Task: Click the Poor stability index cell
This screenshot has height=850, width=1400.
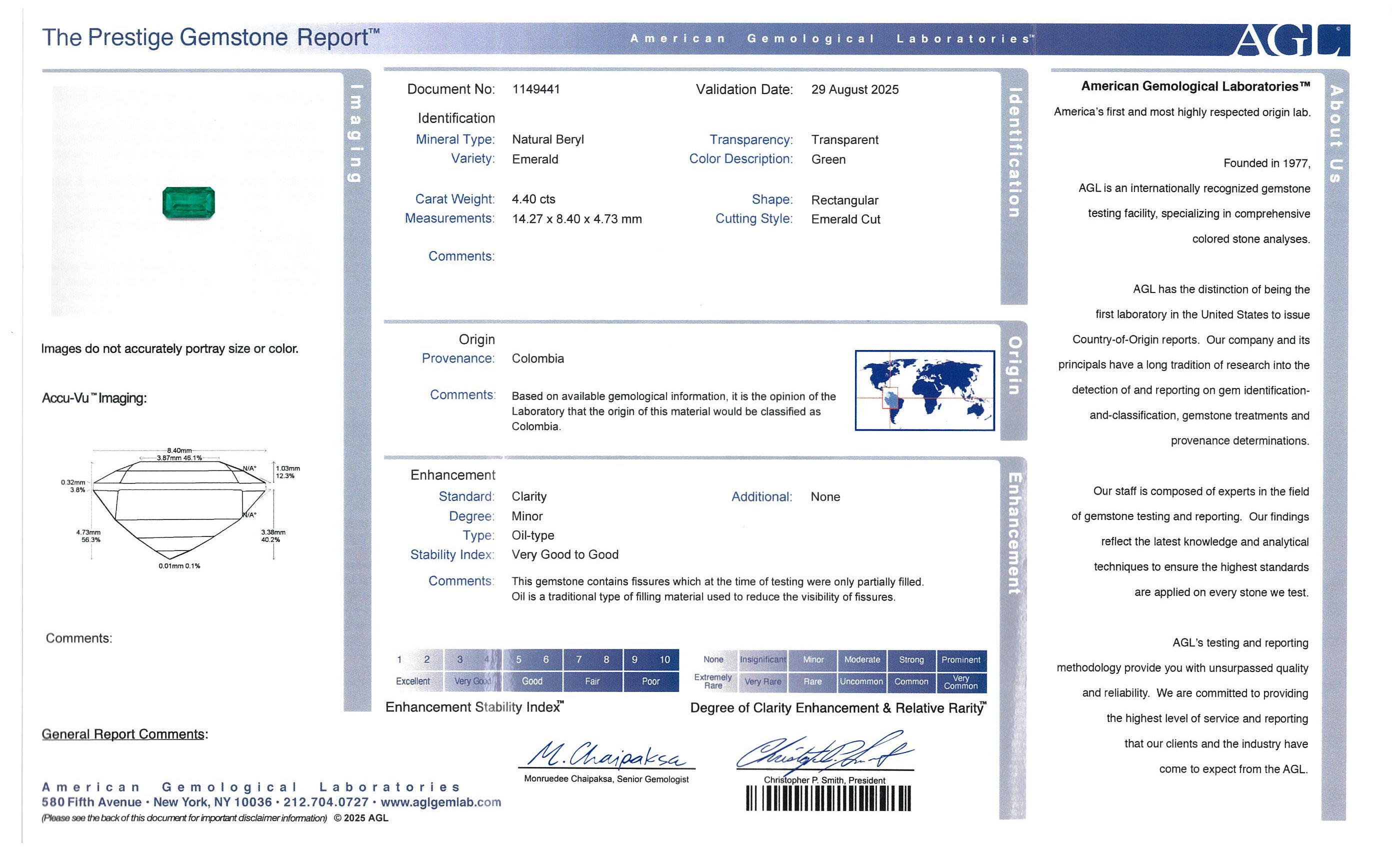Action: coord(650,681)
